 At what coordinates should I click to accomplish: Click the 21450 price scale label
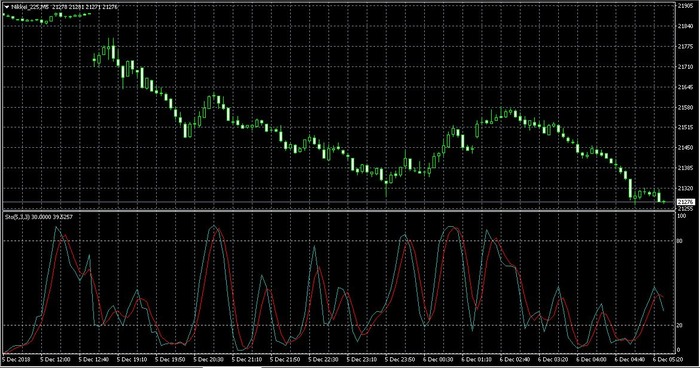click(685, 148)
